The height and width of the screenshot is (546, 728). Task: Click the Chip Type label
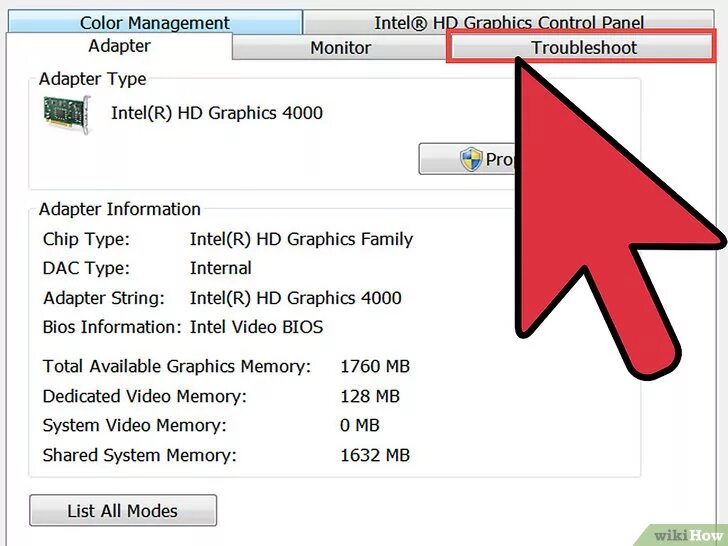click(86, 239)
